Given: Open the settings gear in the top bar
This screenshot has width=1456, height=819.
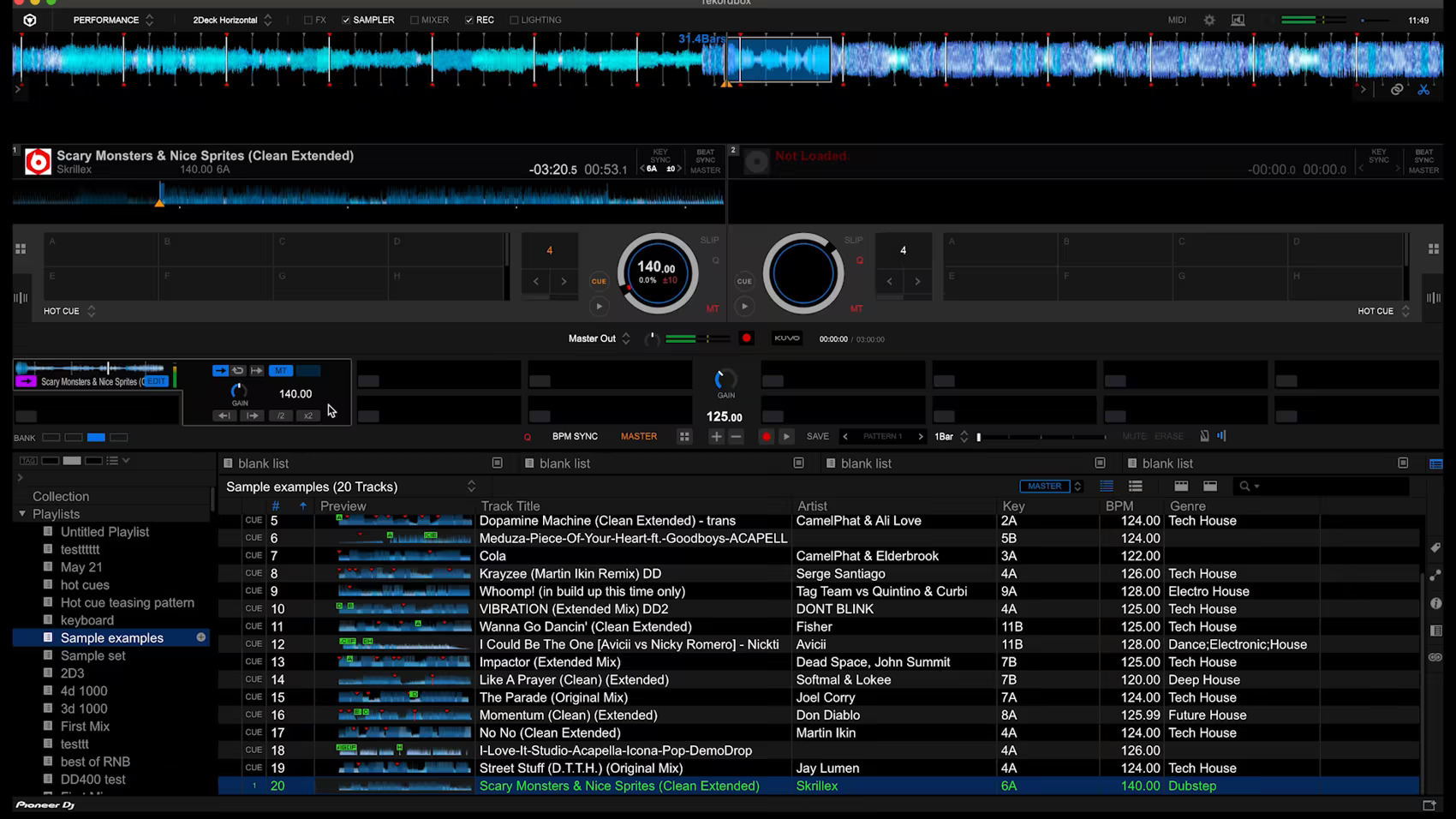Looking at the screenshot, I should [x=1209, y=20].
